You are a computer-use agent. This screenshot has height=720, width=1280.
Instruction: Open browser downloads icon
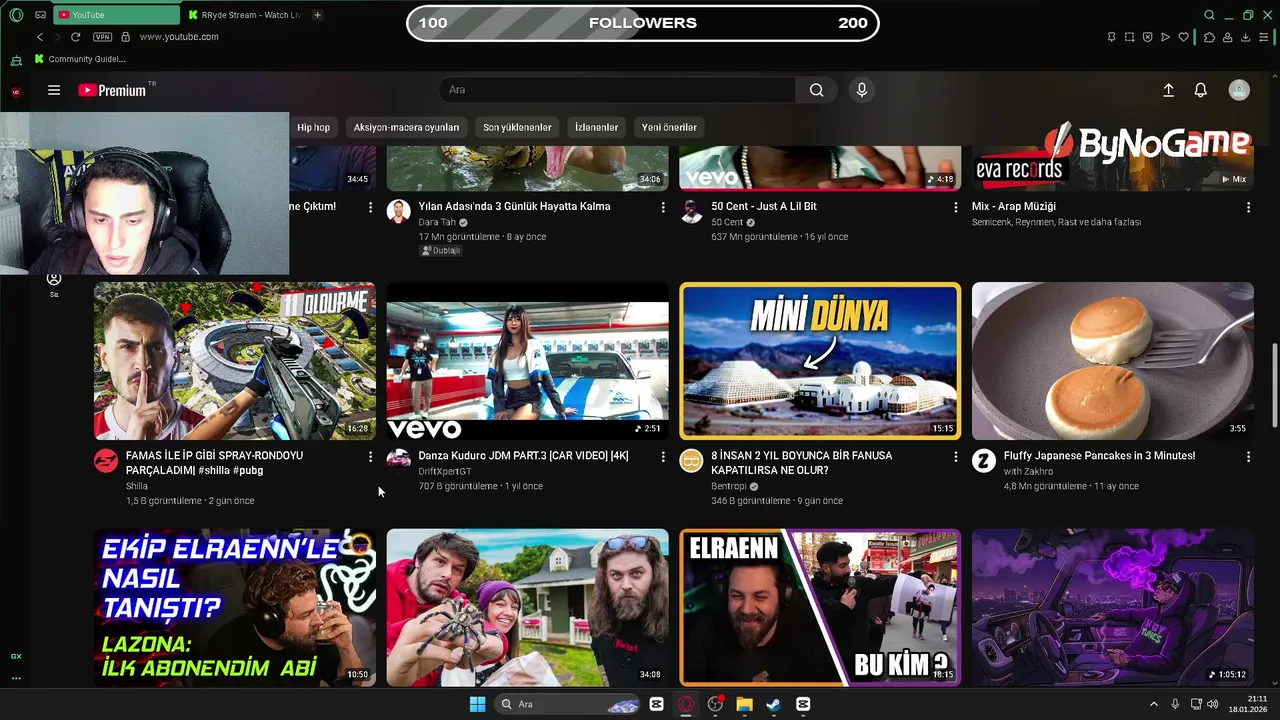[x=1245, y=37]
